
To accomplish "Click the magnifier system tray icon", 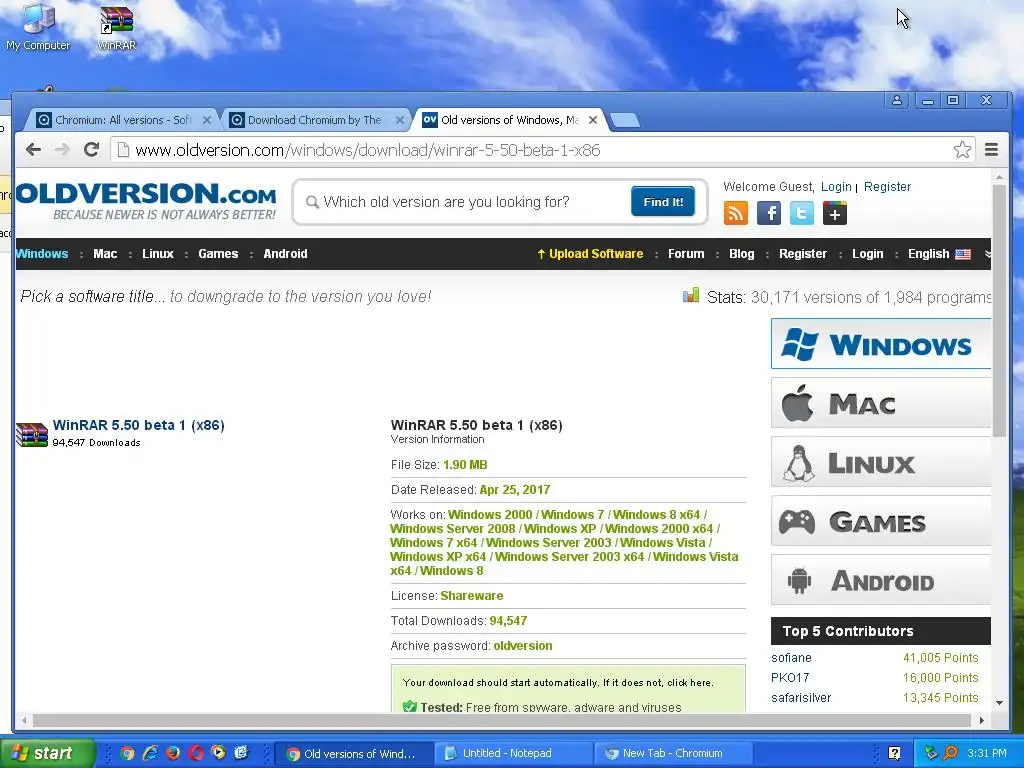I will (950, 753).
